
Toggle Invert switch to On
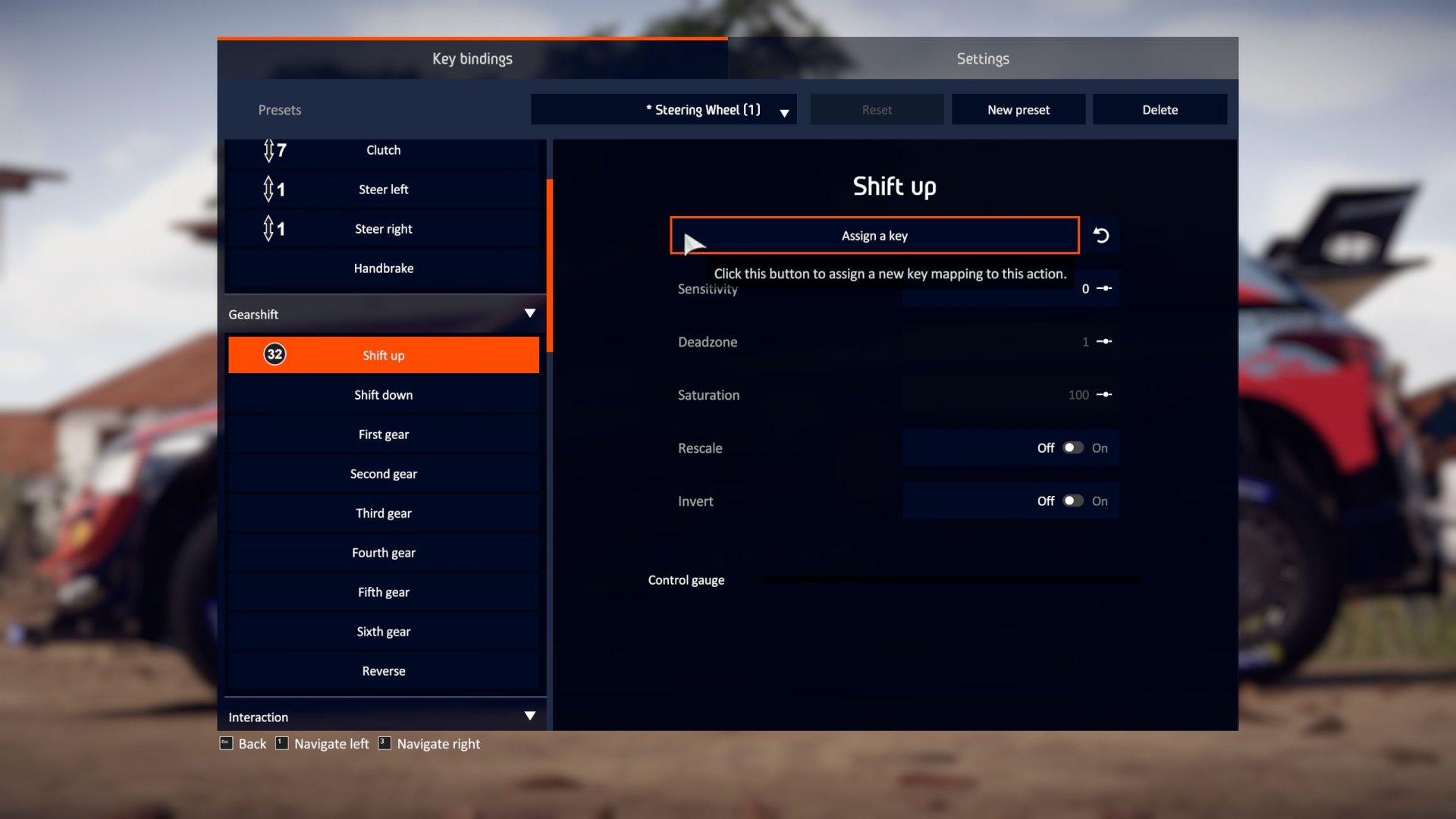[1072, 500]
